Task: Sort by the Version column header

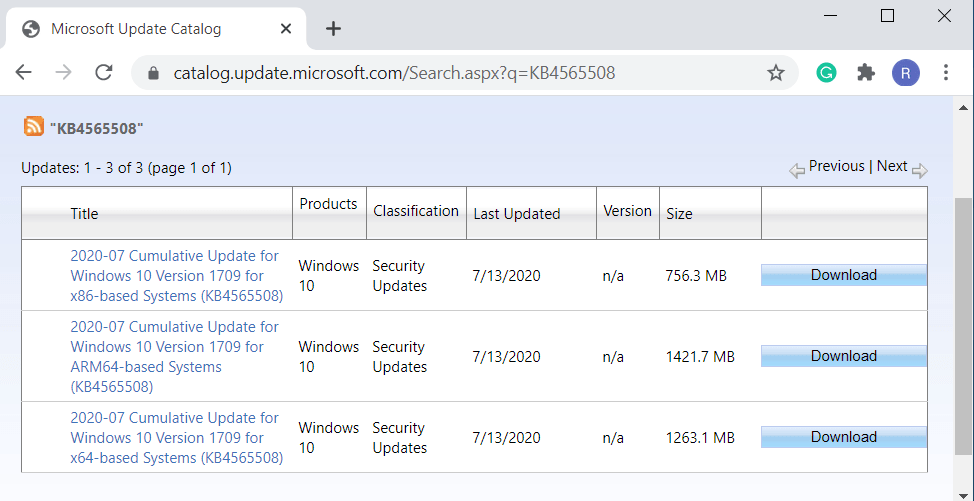Action: point(627,211)
